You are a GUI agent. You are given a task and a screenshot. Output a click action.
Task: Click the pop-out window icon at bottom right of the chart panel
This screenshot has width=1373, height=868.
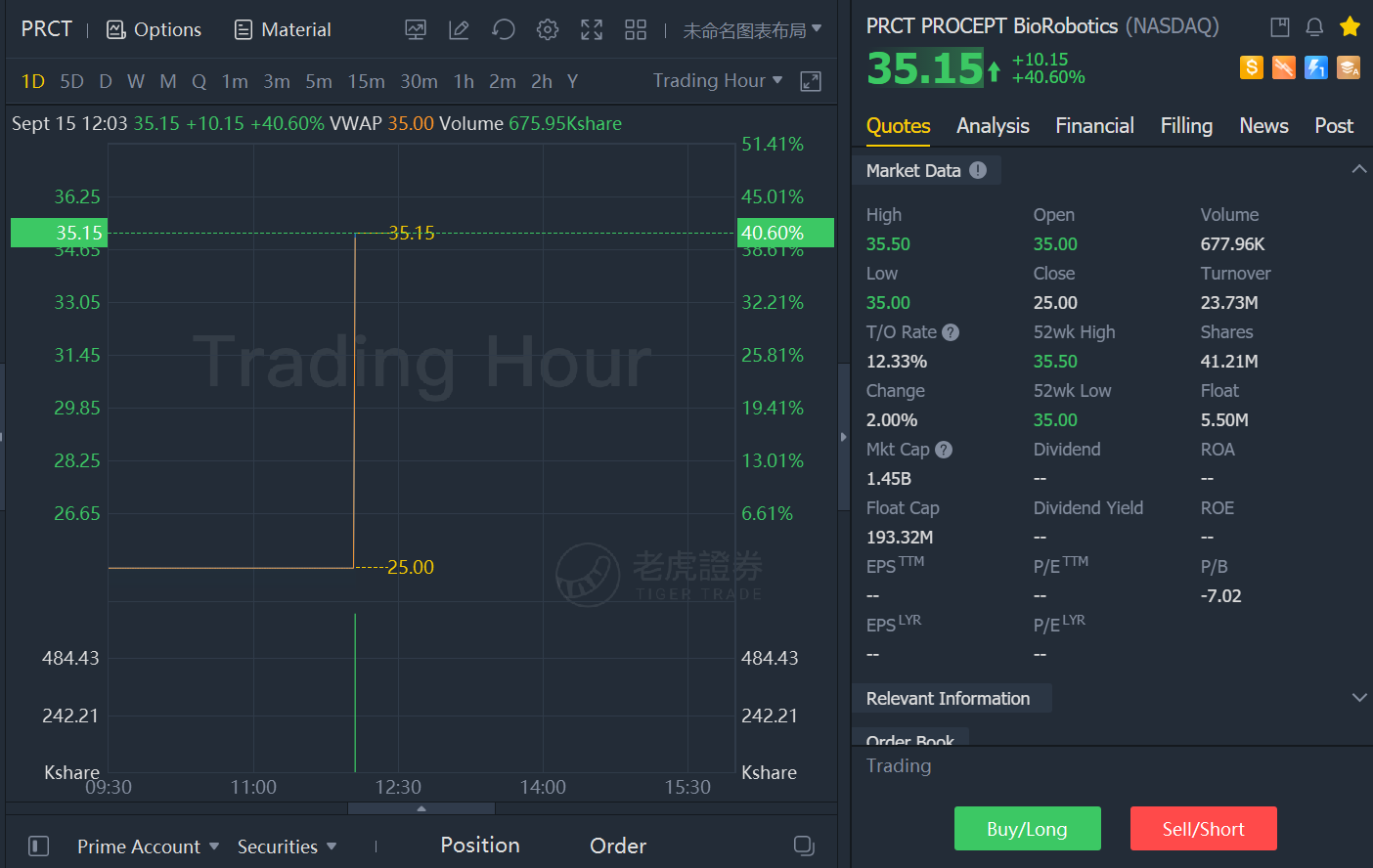coord(804,846)
